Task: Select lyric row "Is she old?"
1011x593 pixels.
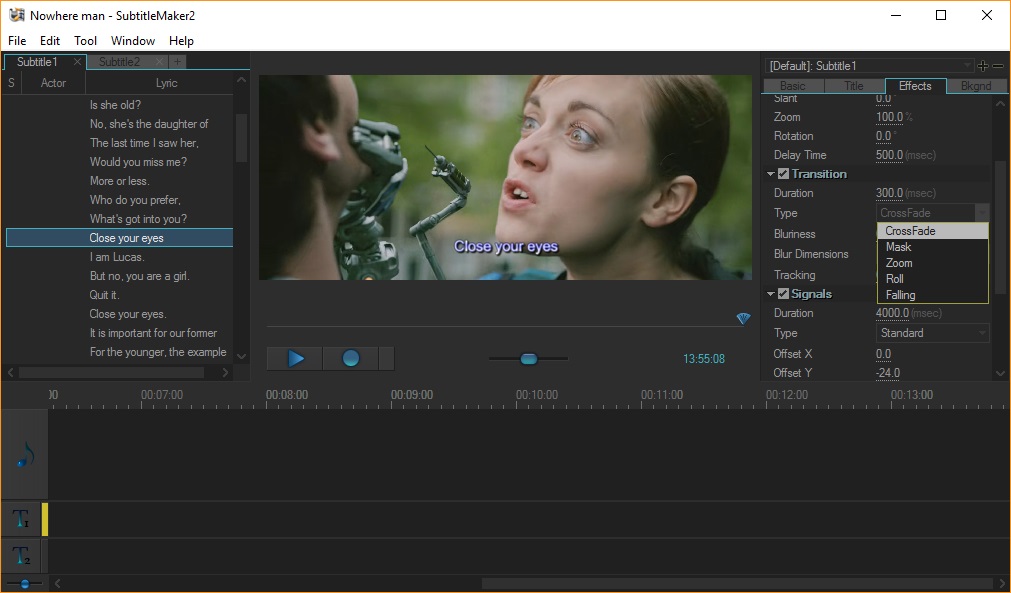Action: pyautogui.click(x=119, y=104)
